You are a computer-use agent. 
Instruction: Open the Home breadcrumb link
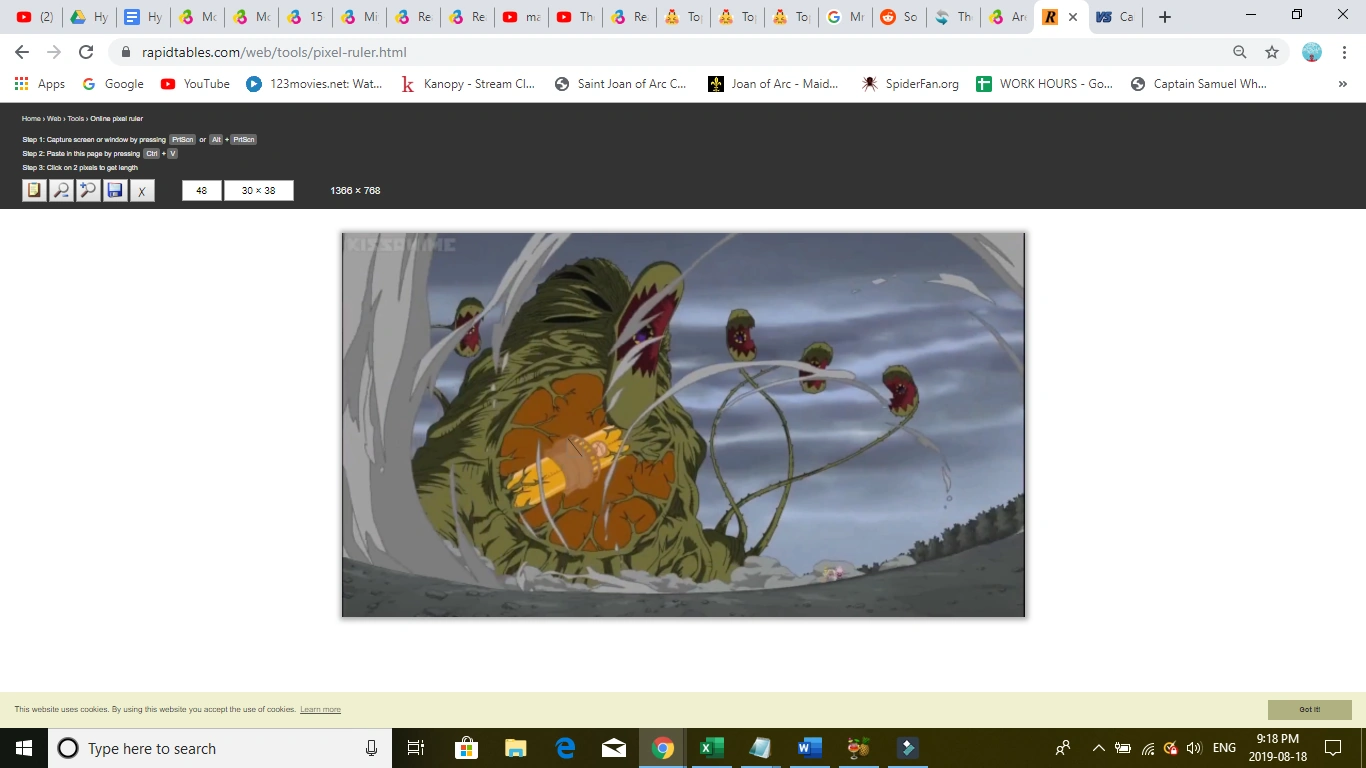[31, 119]
